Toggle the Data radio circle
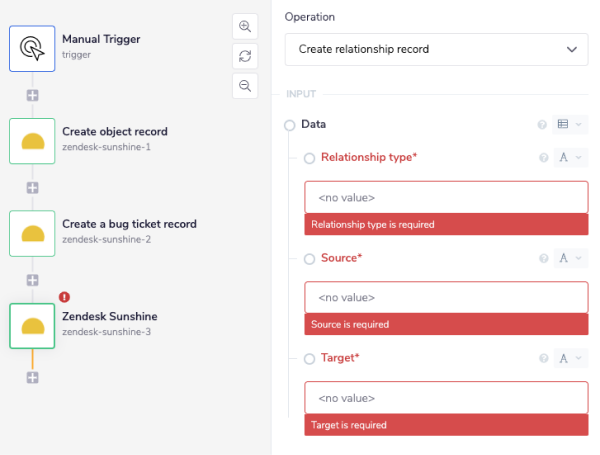 290,125
